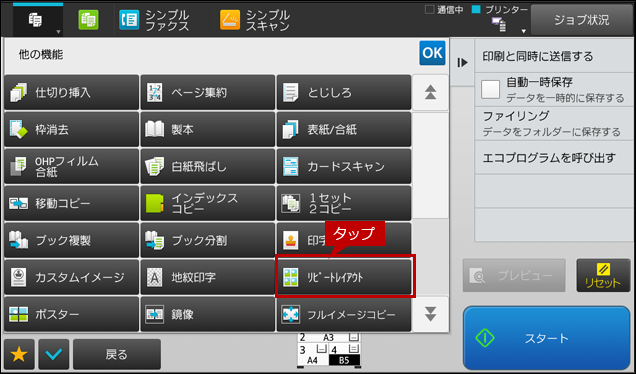
Task: Select 鏡像 mirror image function
Action: (x=208, y=314)
